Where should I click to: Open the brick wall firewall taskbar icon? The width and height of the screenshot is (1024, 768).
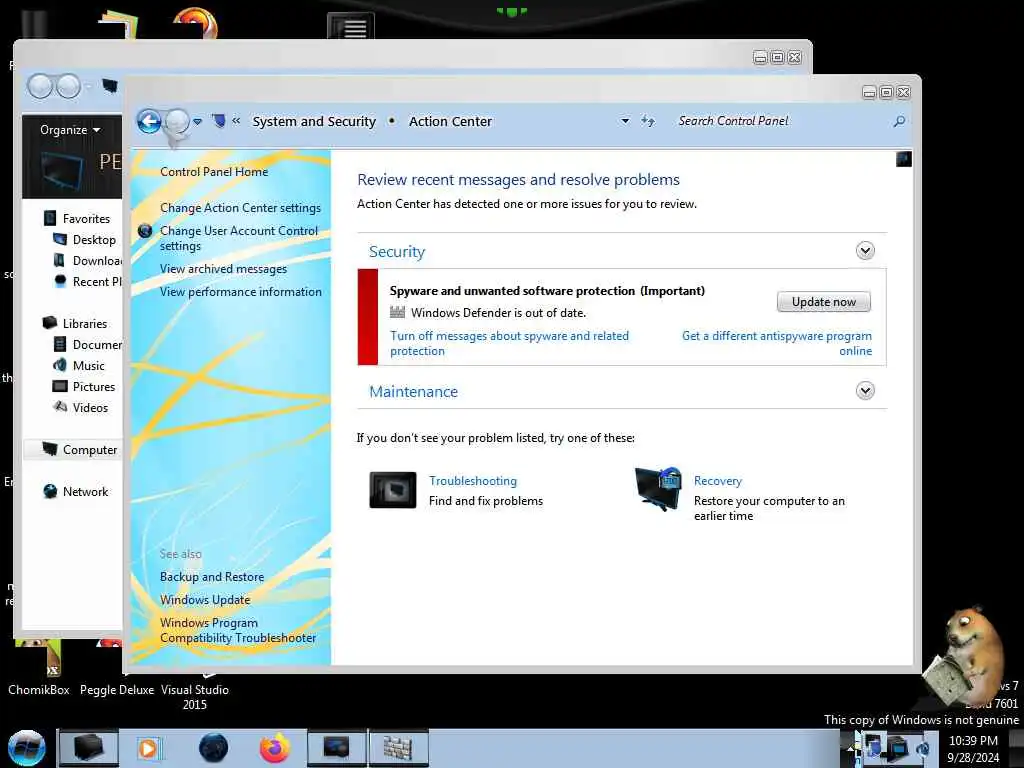[x=398, y=748]
